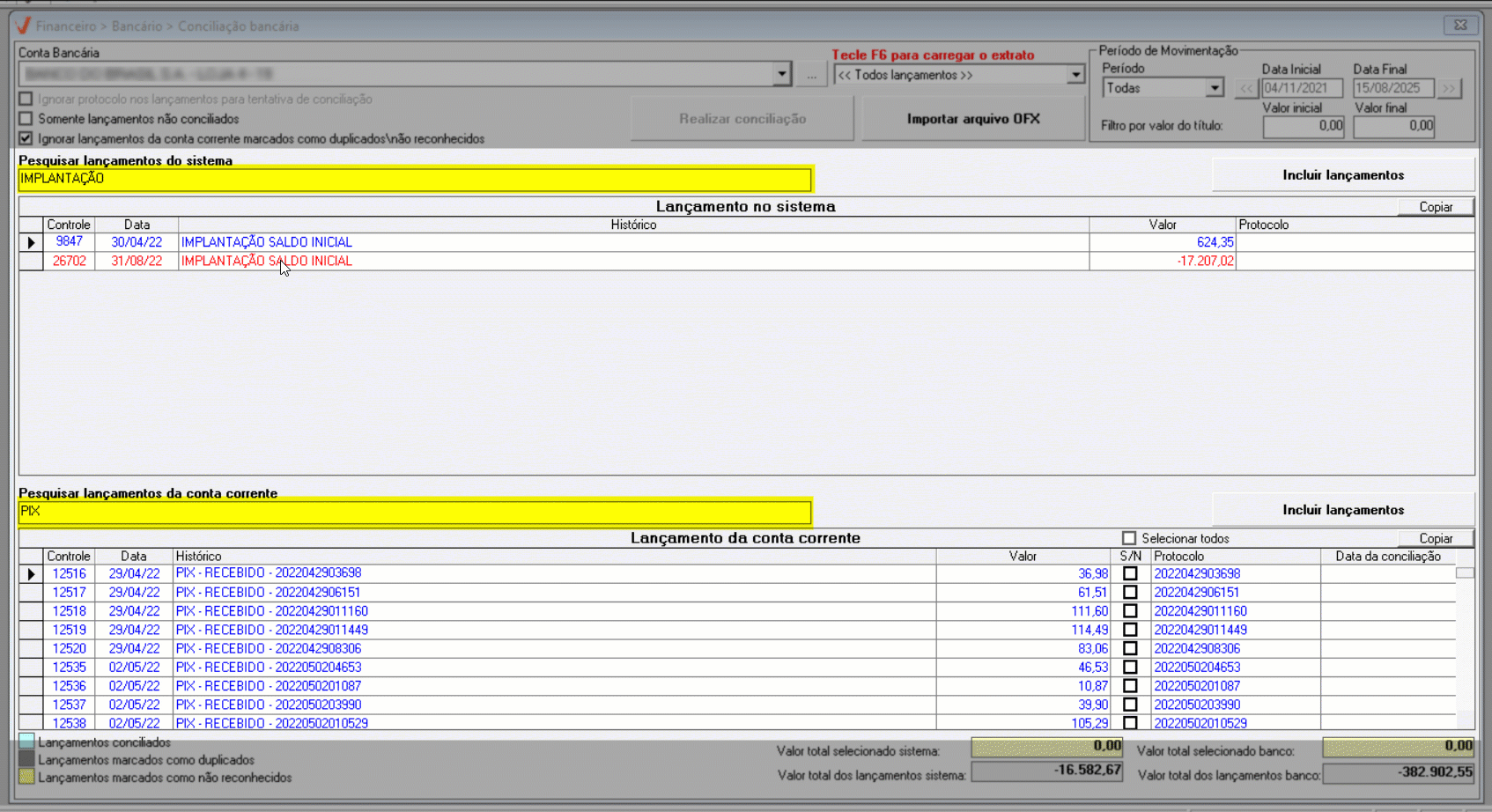The height and width of the screenshot is (812, 1492).
Task: Click Copiar button in conta corrente section
Action: pos(1435,538)
